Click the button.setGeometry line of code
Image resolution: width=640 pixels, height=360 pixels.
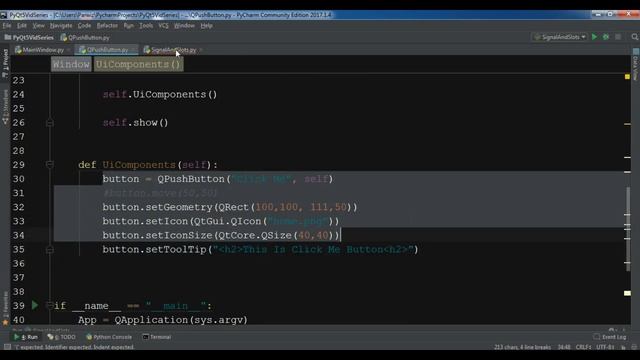[230, 207]
